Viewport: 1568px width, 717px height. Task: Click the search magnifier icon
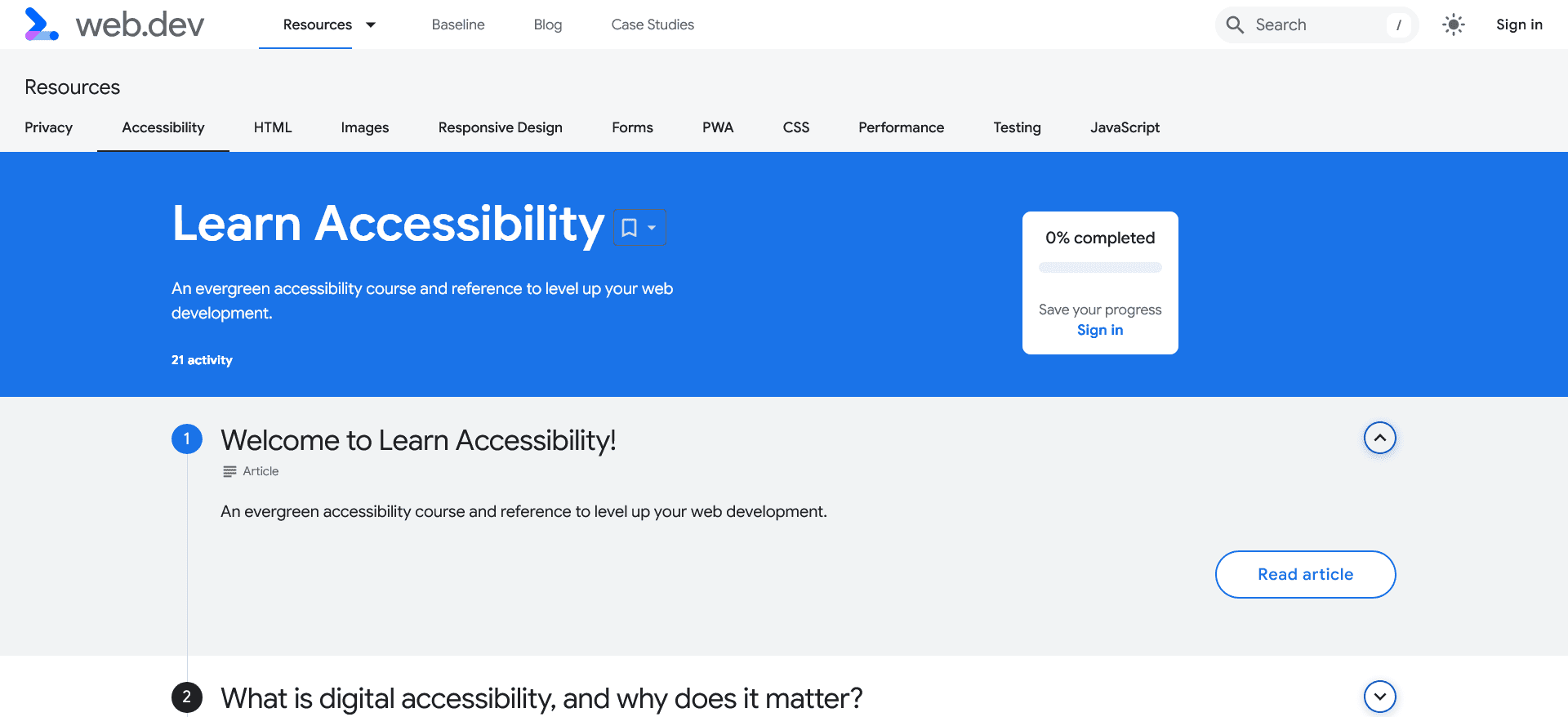[x=1236, y=24]
